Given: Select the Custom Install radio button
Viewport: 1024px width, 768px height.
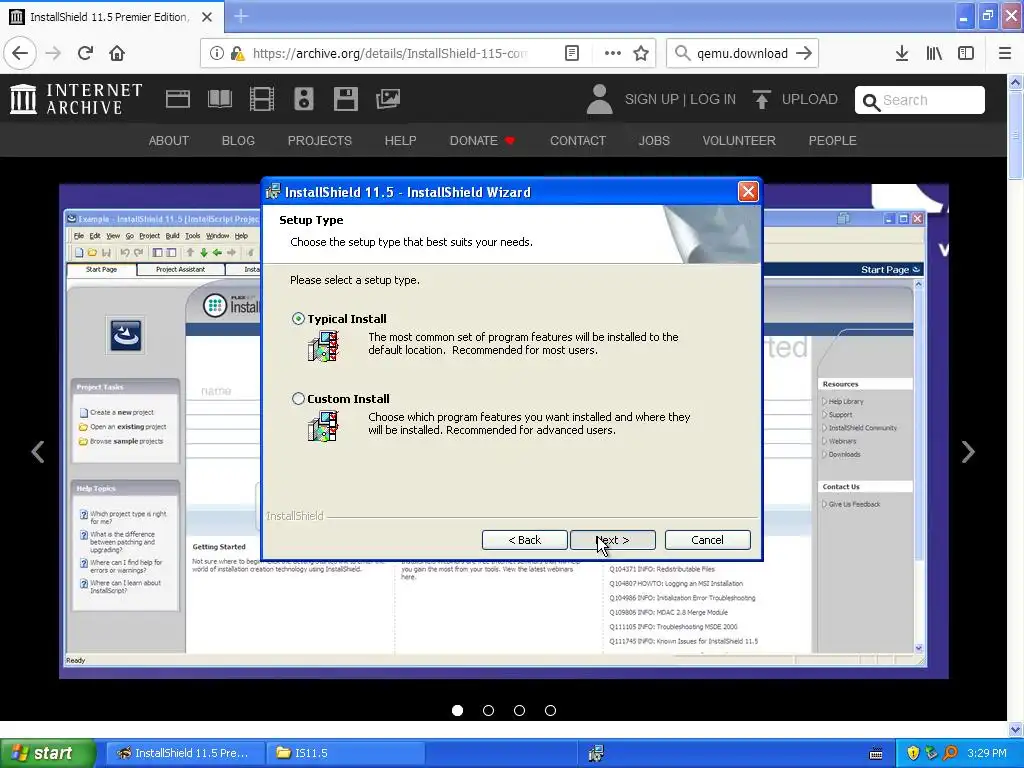Looking at the screenshot, I should pyautogui.click(x=298, y=398).
